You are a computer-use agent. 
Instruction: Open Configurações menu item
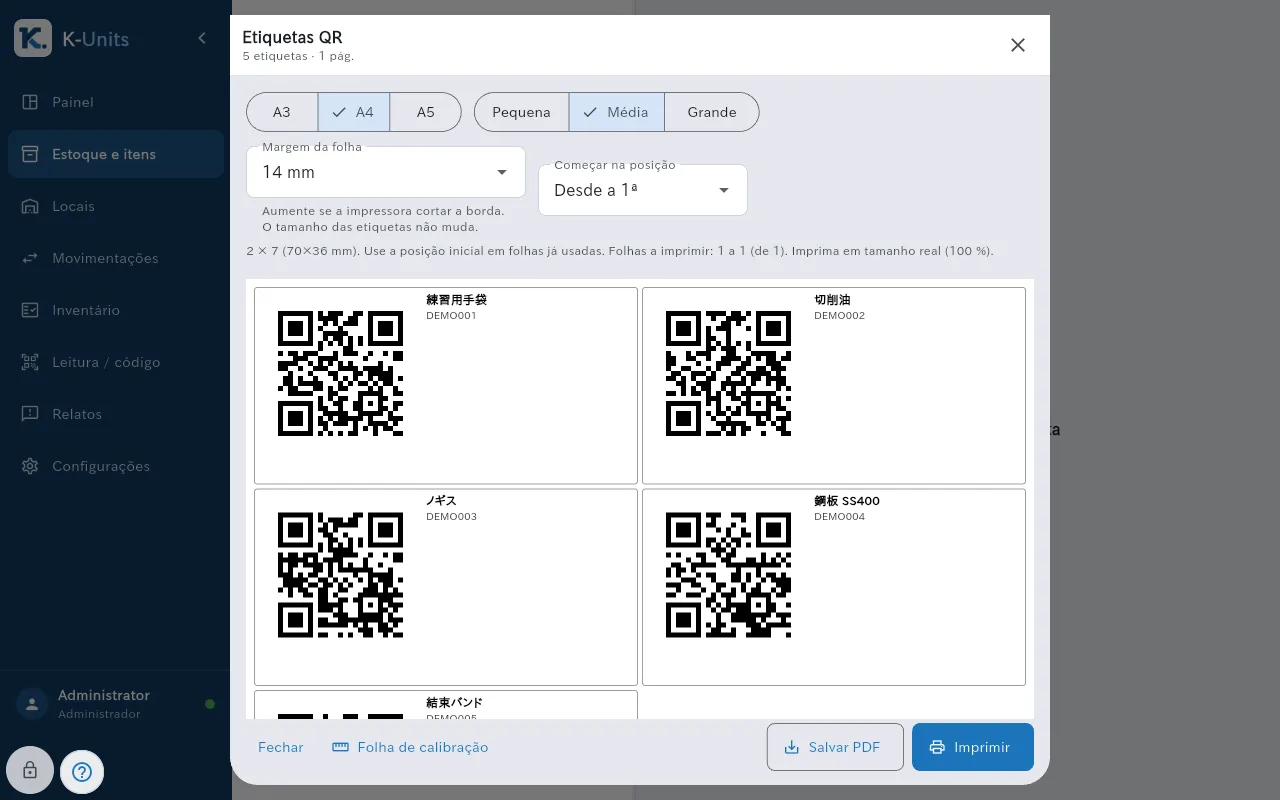point(116,466)
